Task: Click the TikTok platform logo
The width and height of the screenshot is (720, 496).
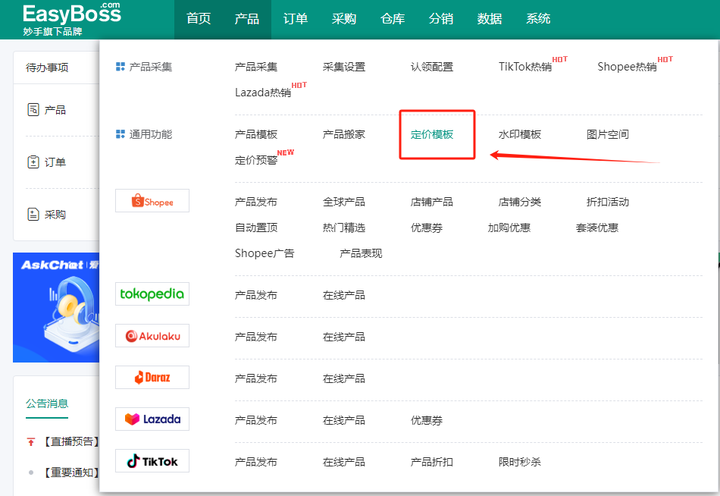Action: click(152, 461)
